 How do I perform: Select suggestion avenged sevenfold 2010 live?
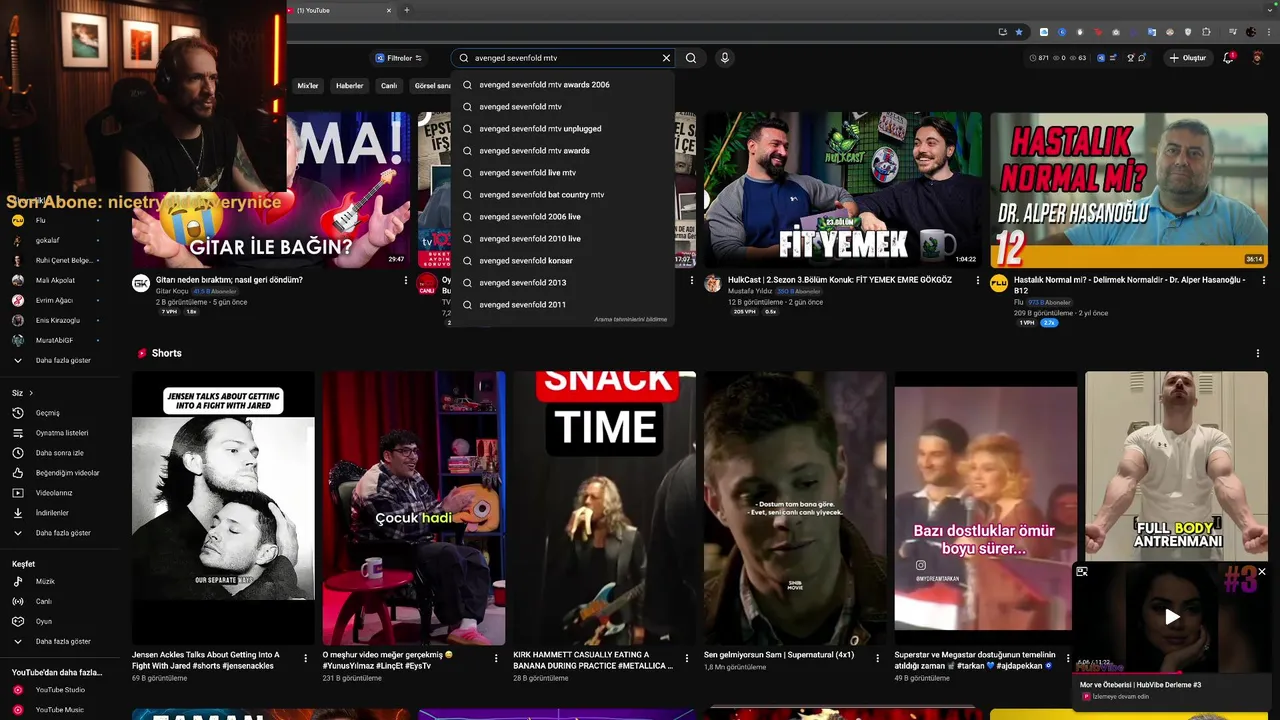[562, 239]
